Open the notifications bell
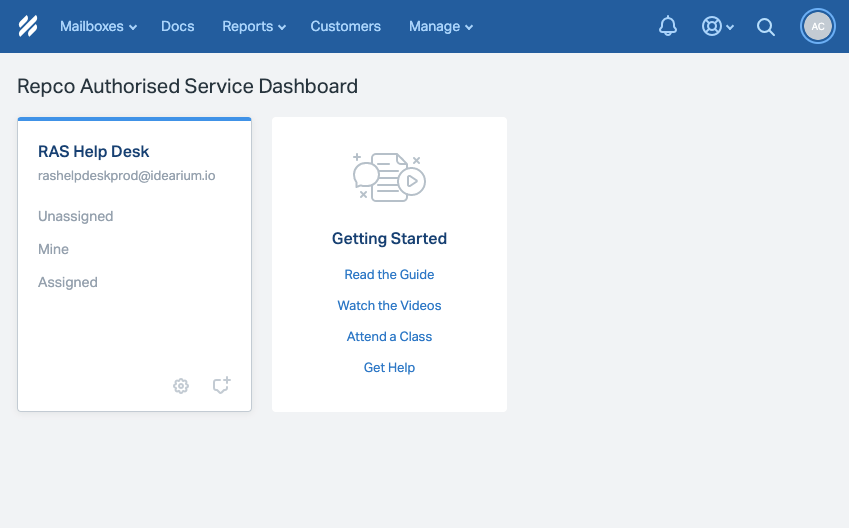Image resolution: width=849 pixels, height=528 pixels. pos(668,26)
